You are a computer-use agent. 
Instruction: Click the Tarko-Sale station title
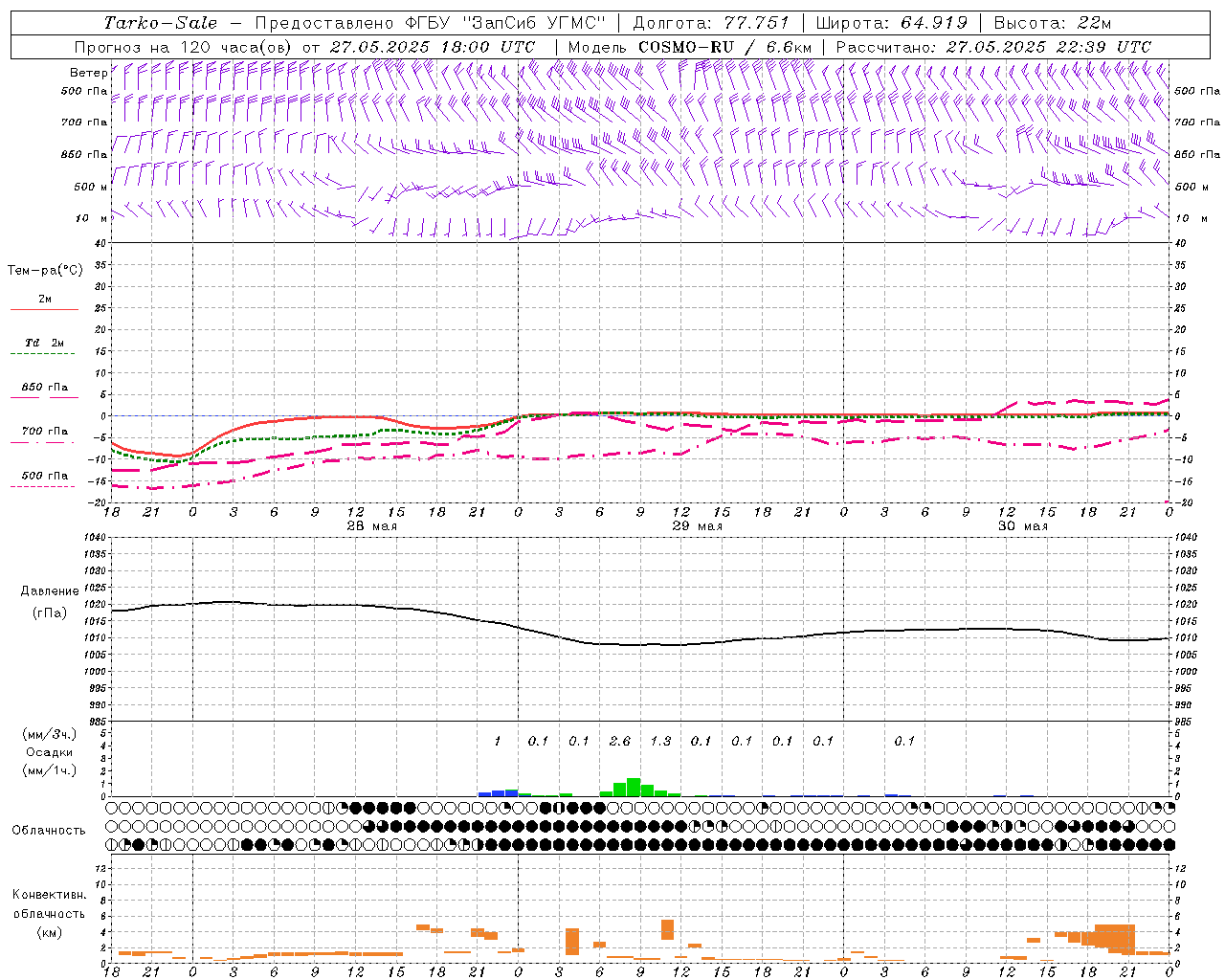[160, 23]
